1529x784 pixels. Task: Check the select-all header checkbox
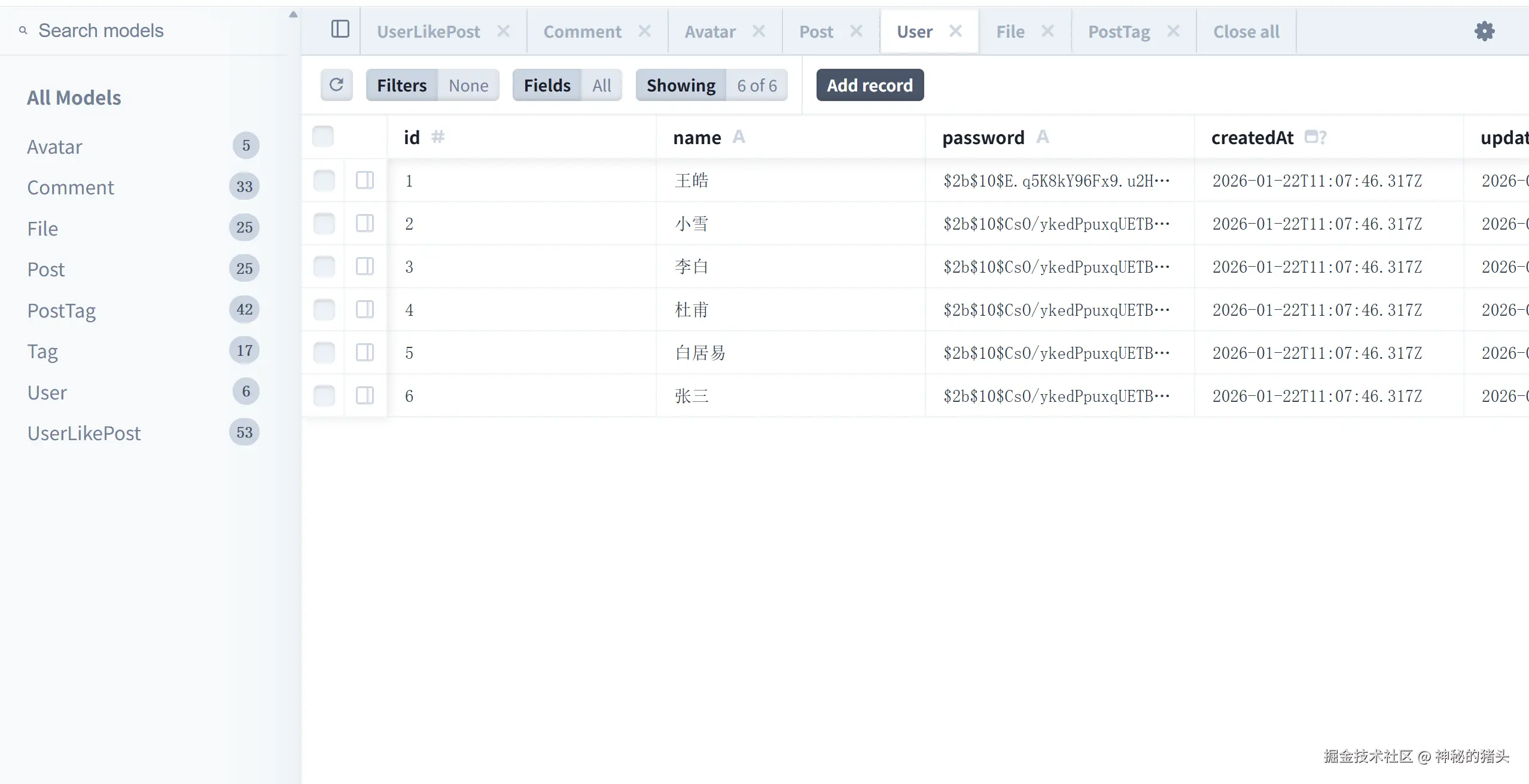pos(323,137)
